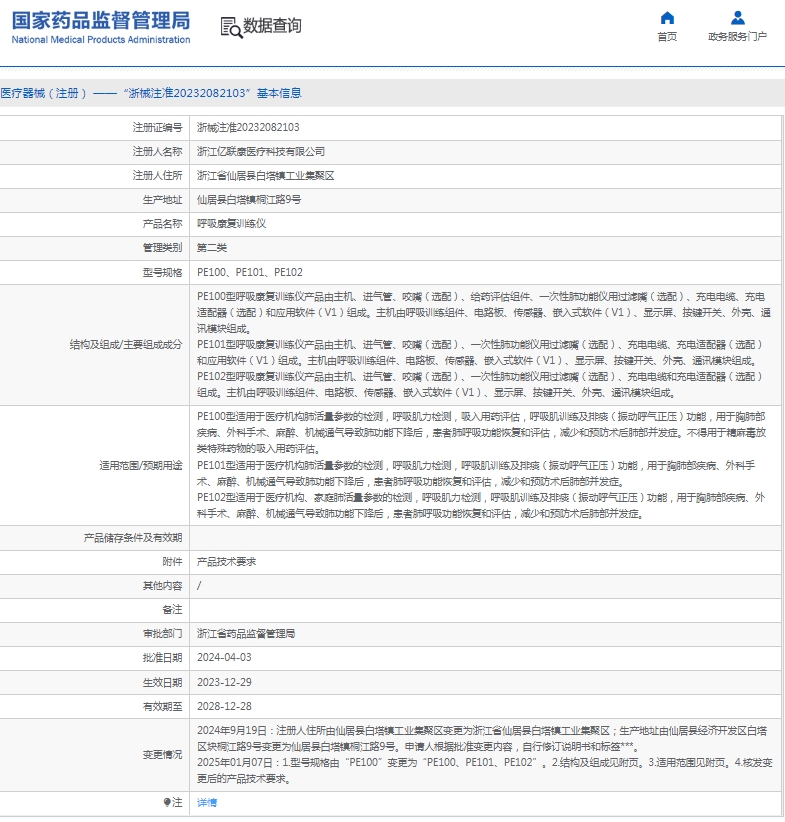Select approval date 2024-04-03
This screenshot has height=822, width=785.
tap(224, 658)
